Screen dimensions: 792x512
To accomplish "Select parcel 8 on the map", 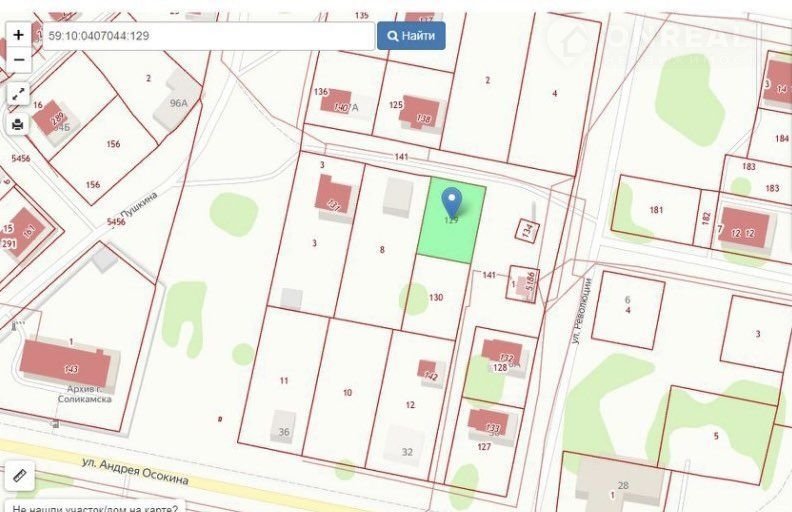I will 382,250.
